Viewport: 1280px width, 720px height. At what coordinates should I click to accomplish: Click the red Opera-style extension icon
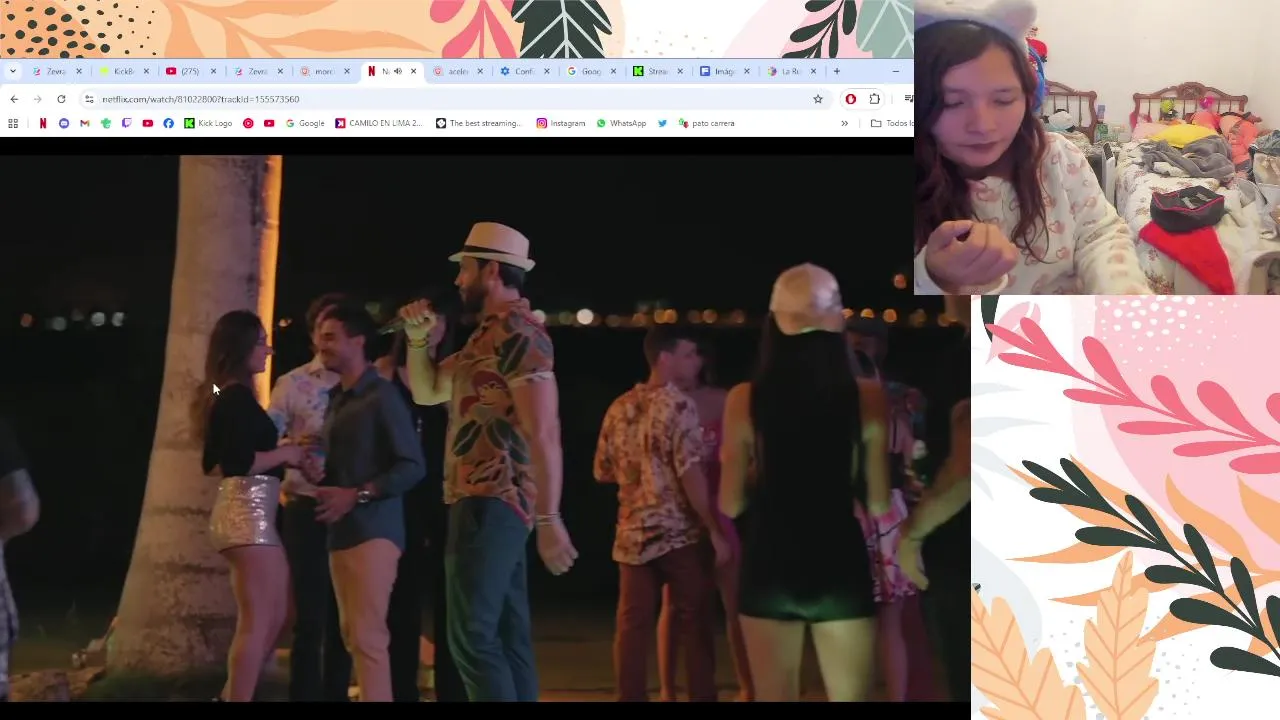coord(851,99)
